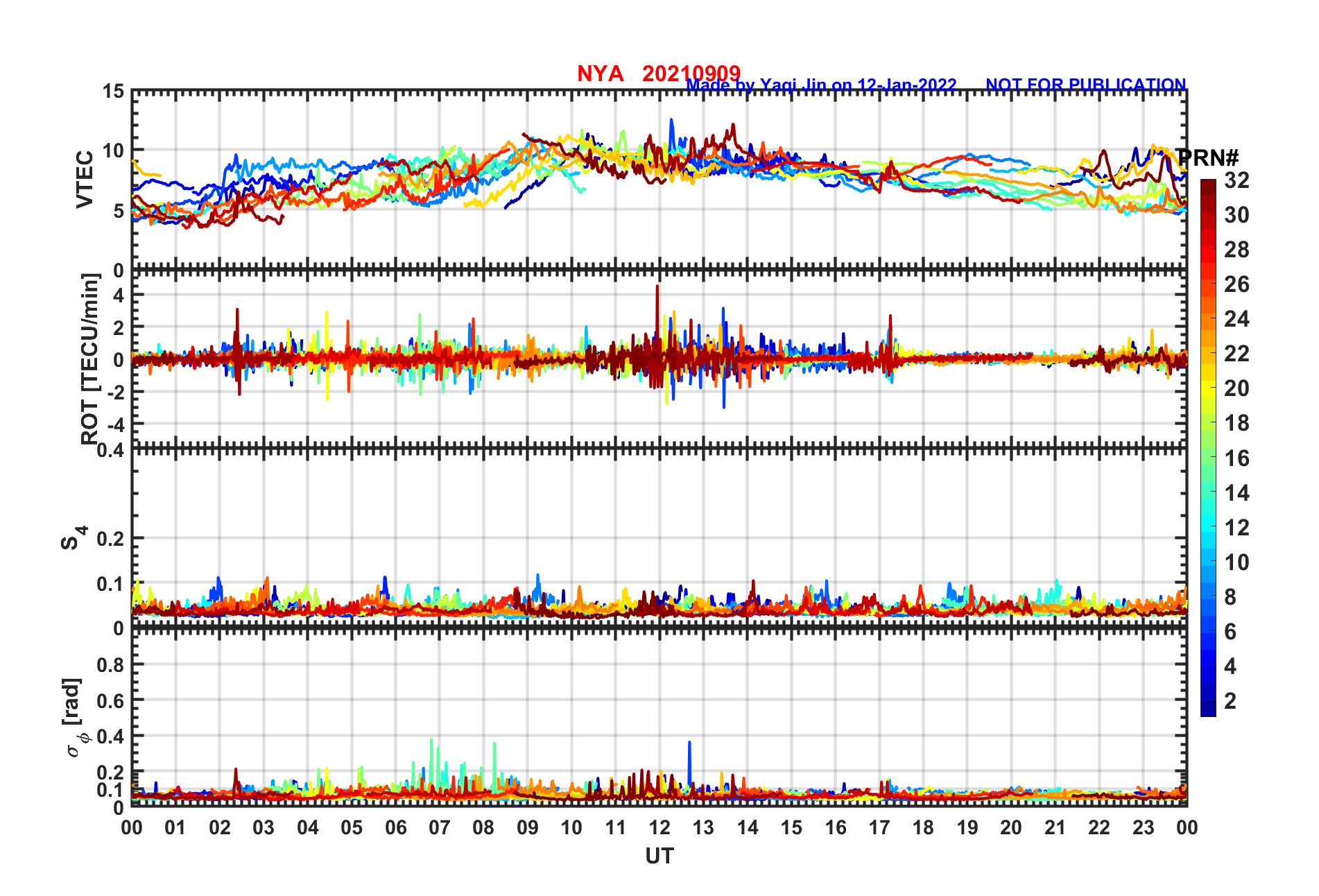The image size is (1319, 896).
Task: Click the colorbar tick label "26"
Action: (1236, 284)
